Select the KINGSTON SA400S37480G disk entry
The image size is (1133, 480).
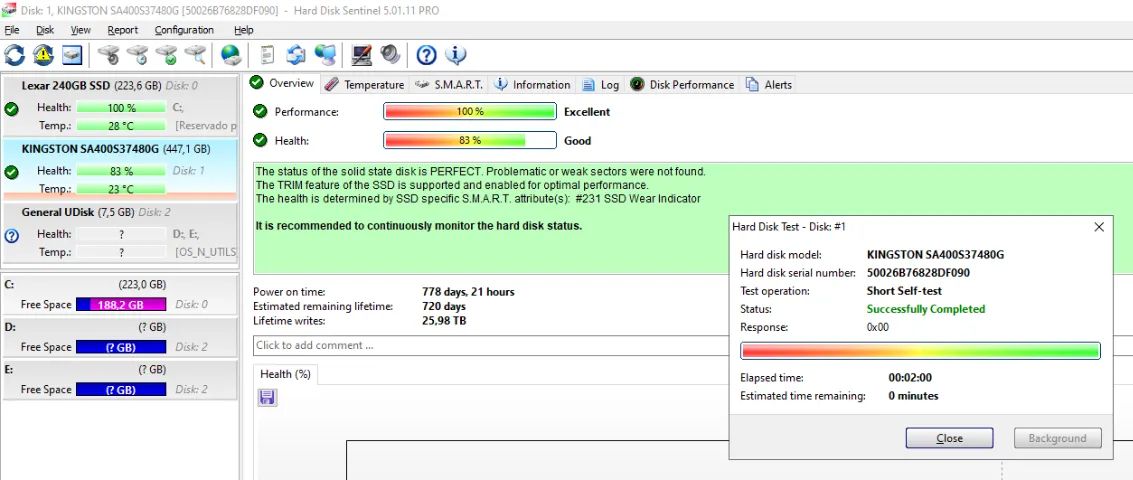[x=120, y=169]
